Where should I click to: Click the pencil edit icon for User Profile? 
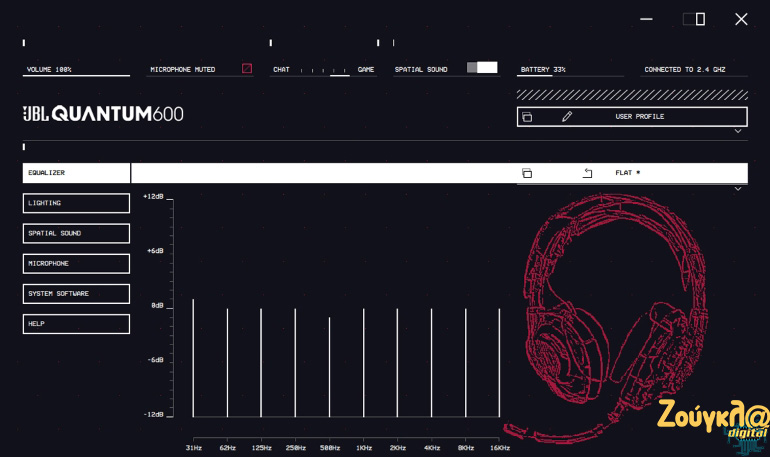(x=567, y=117)
